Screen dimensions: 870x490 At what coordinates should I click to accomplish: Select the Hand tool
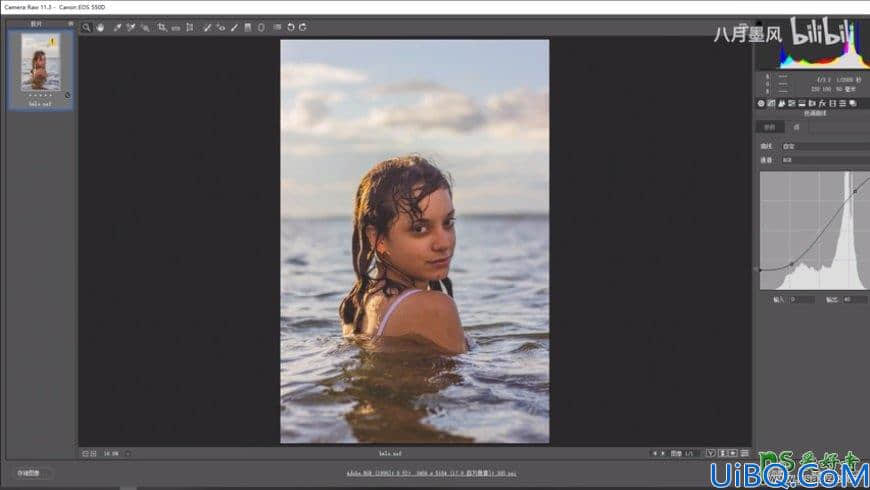(x=100, y=27)
